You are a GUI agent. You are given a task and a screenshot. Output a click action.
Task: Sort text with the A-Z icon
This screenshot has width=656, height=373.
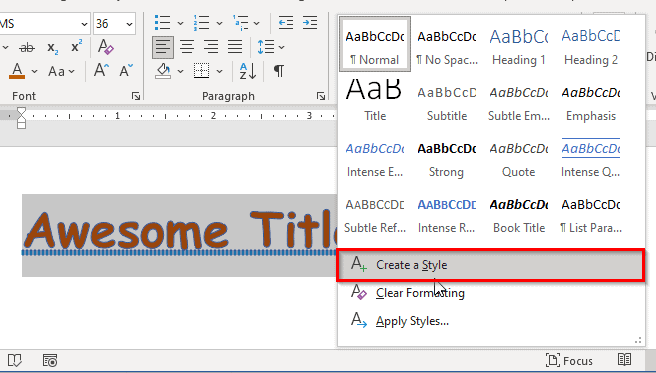[248, 71]
